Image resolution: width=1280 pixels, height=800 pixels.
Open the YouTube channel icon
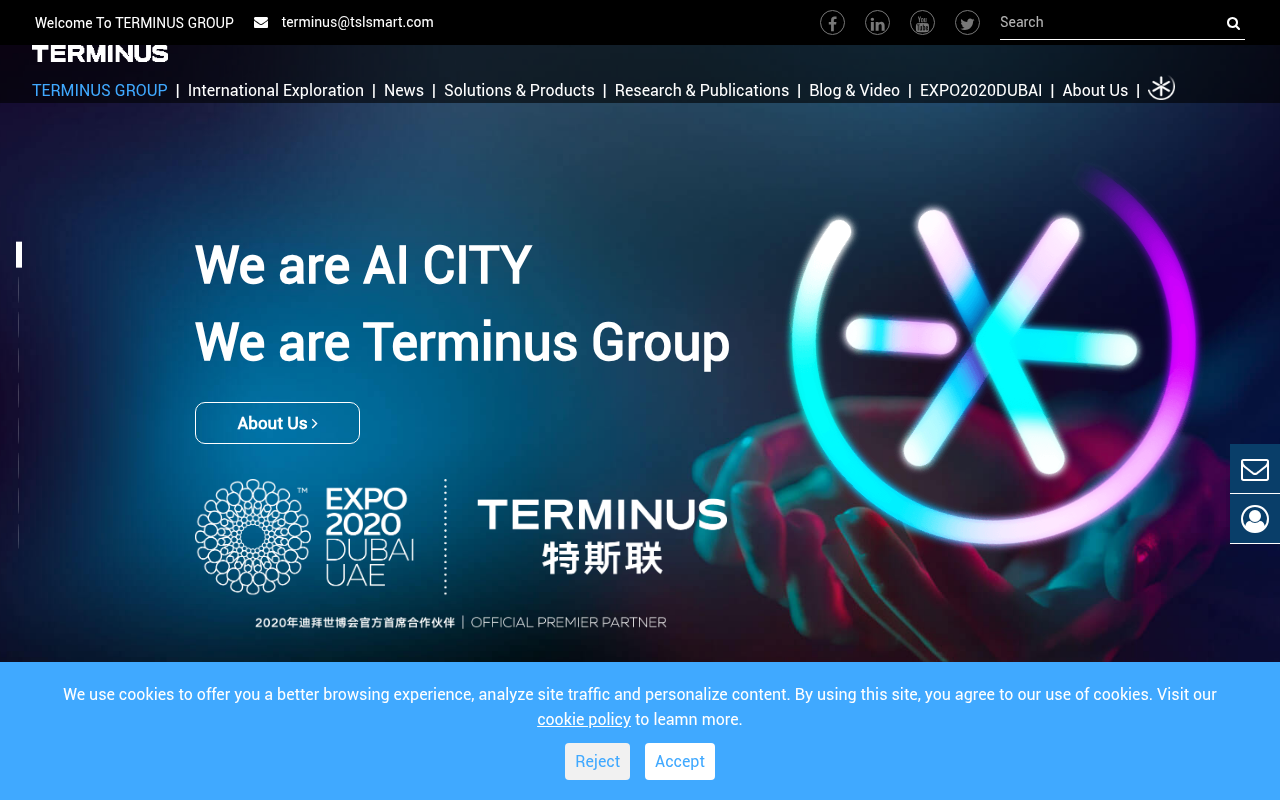pyautogui.click(x=921, y=20)
